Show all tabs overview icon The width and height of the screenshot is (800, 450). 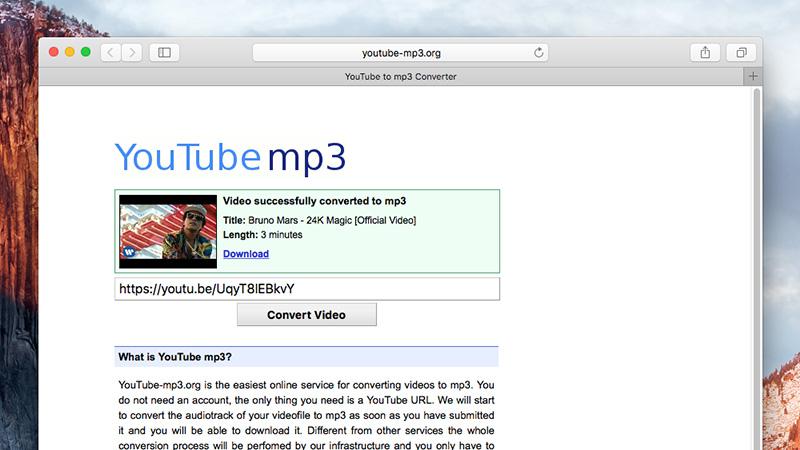(741, 53)
